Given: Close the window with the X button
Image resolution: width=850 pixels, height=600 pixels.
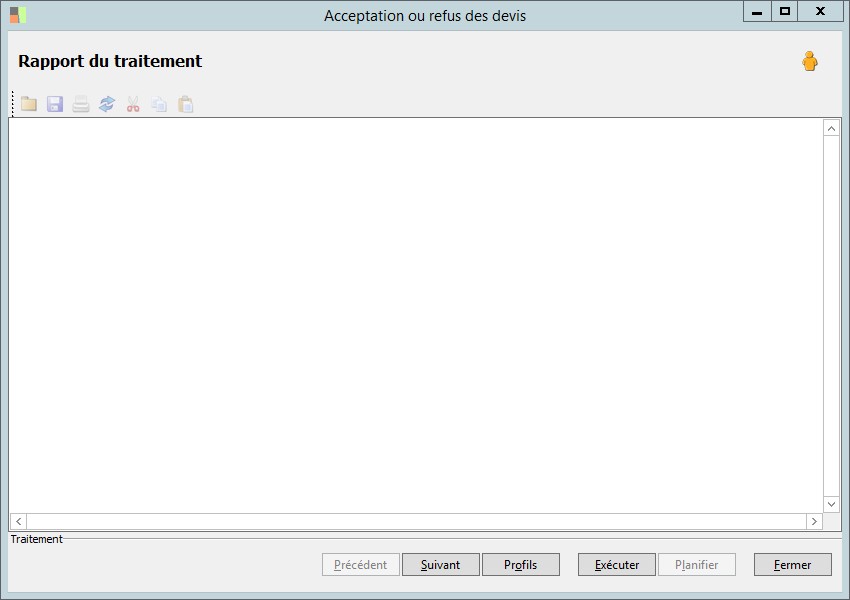Looking at the screenshot, I should tap(820, 12).
